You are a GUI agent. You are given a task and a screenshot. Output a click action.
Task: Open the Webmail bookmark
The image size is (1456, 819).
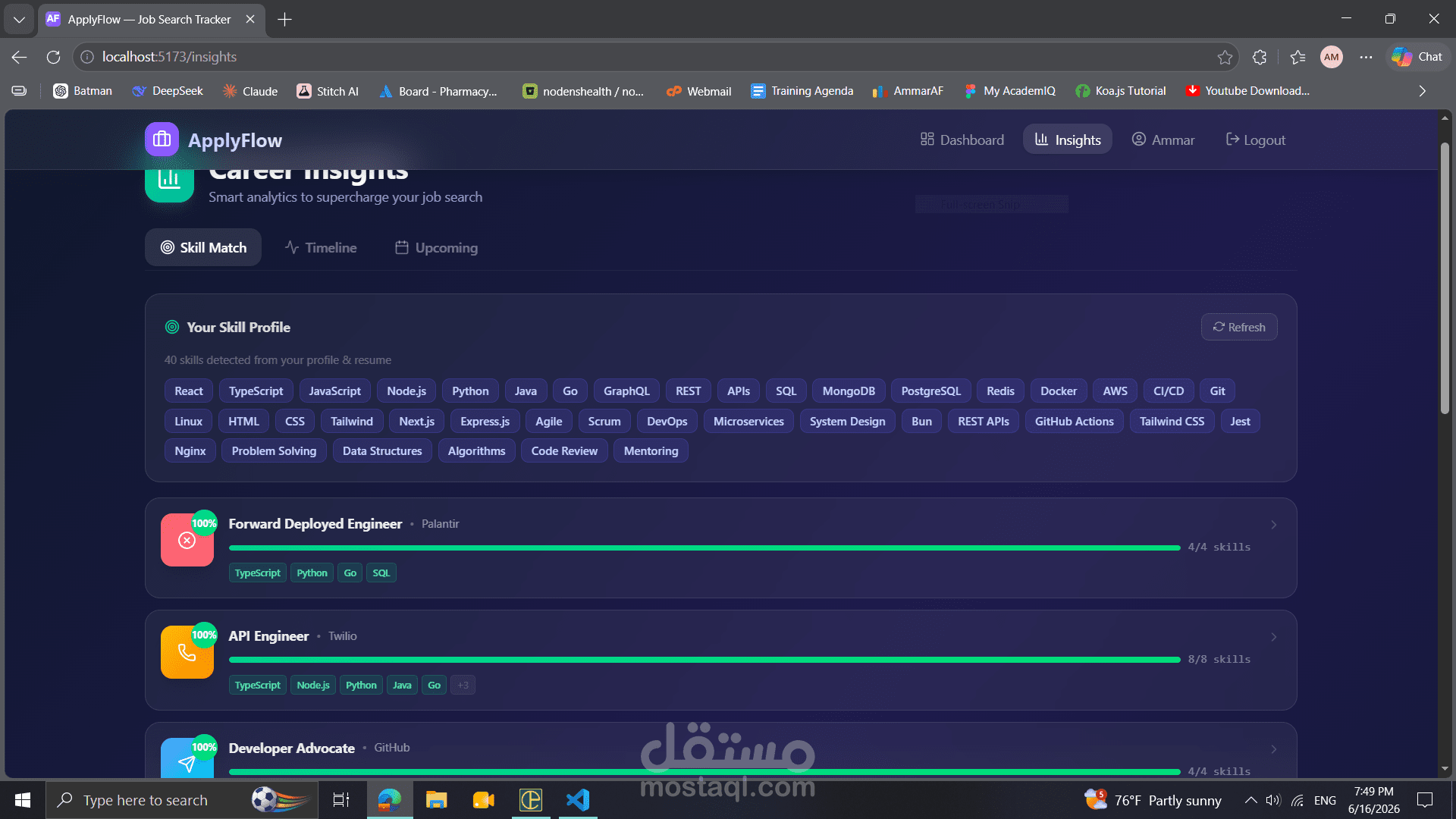coord(699,91)
